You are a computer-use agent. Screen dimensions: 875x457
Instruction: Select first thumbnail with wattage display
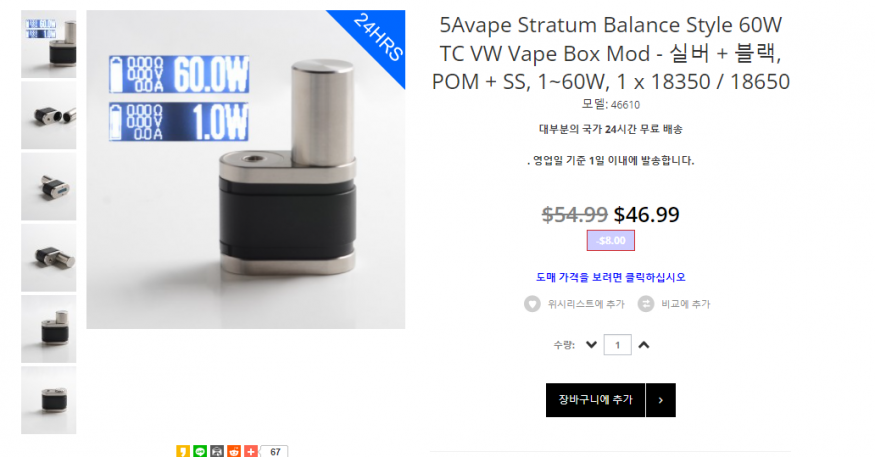point(49,44)
